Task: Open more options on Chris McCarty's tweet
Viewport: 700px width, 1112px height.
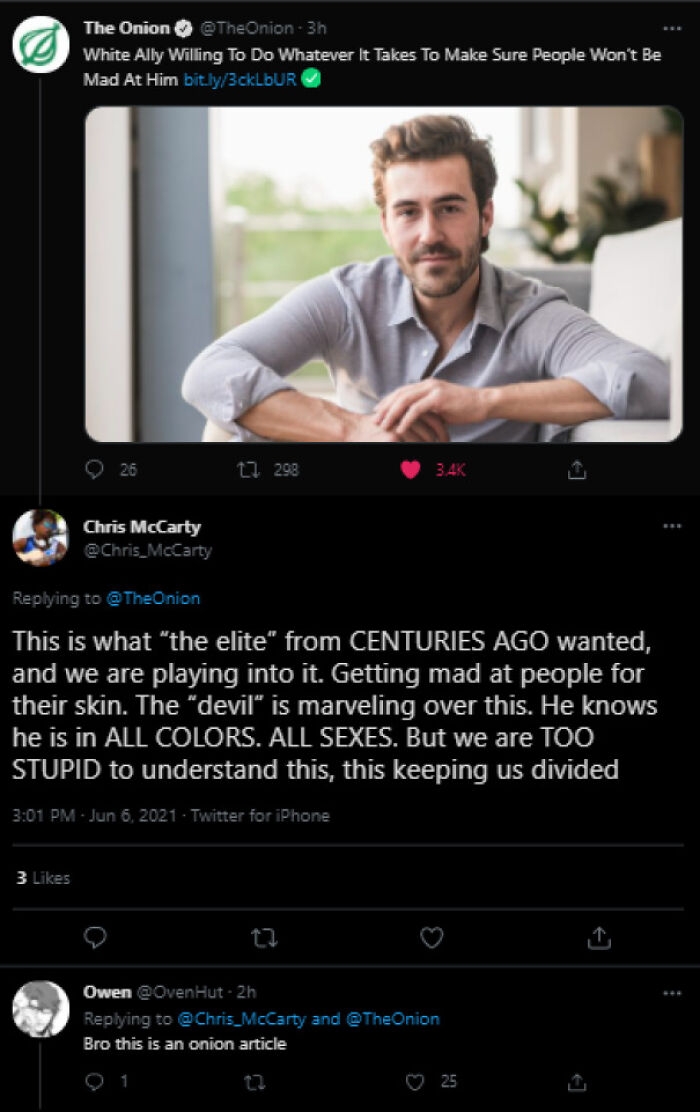Action: click(671, 525)
